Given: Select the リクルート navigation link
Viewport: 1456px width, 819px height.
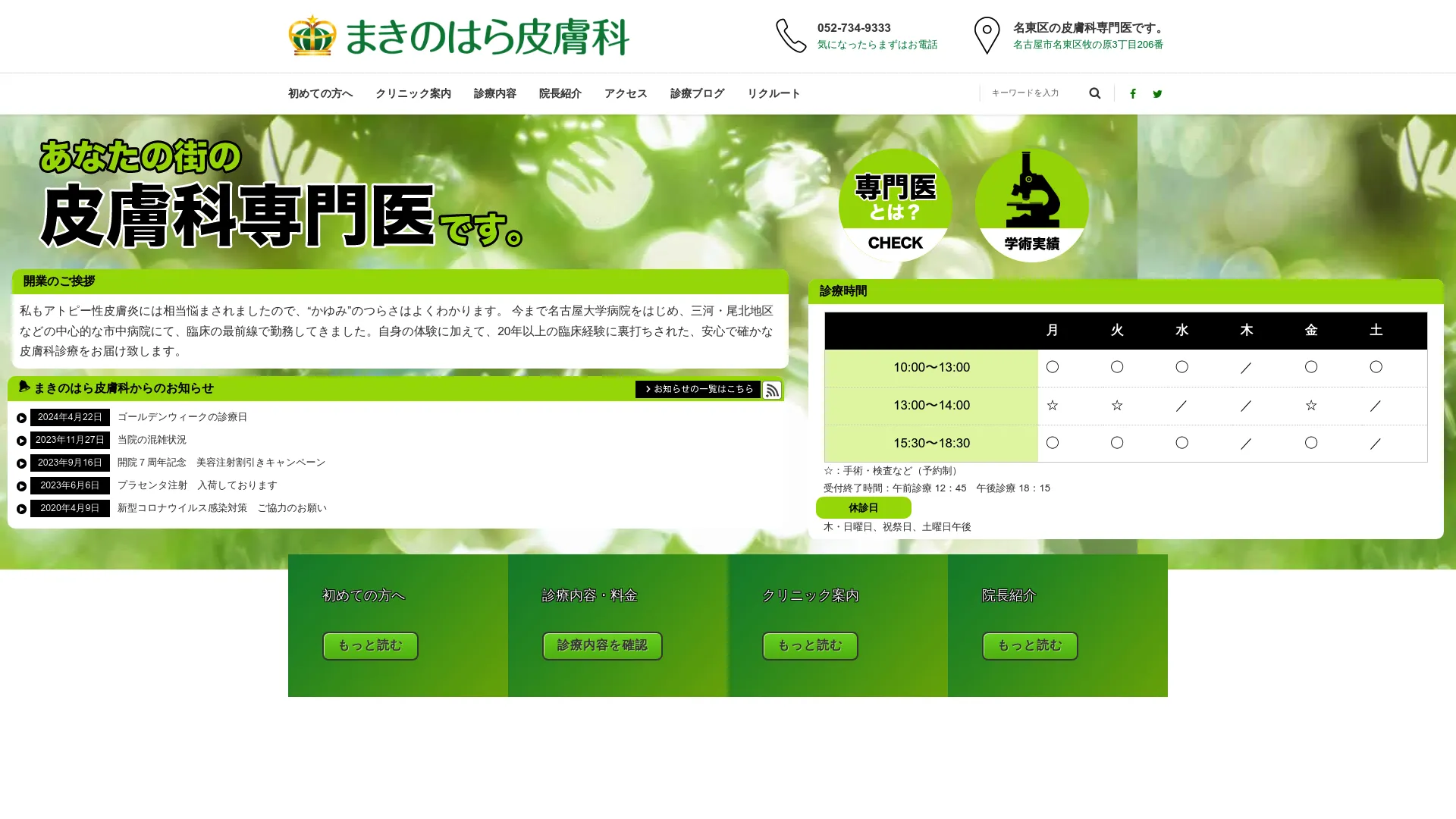Looking at the screenshot, I should [x=773, y=93].
